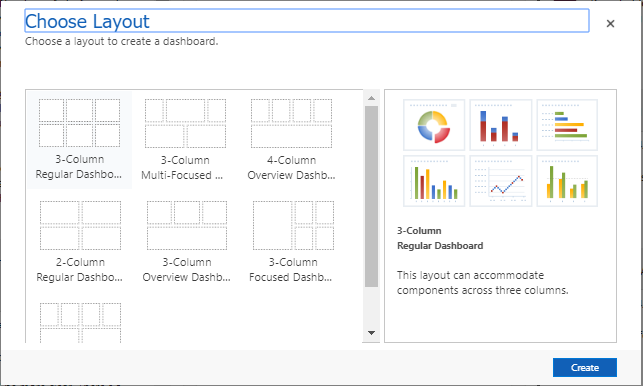Click the Choose Layout title field
This screenshot has height=386, width=643.
click(x=307, y=21)
